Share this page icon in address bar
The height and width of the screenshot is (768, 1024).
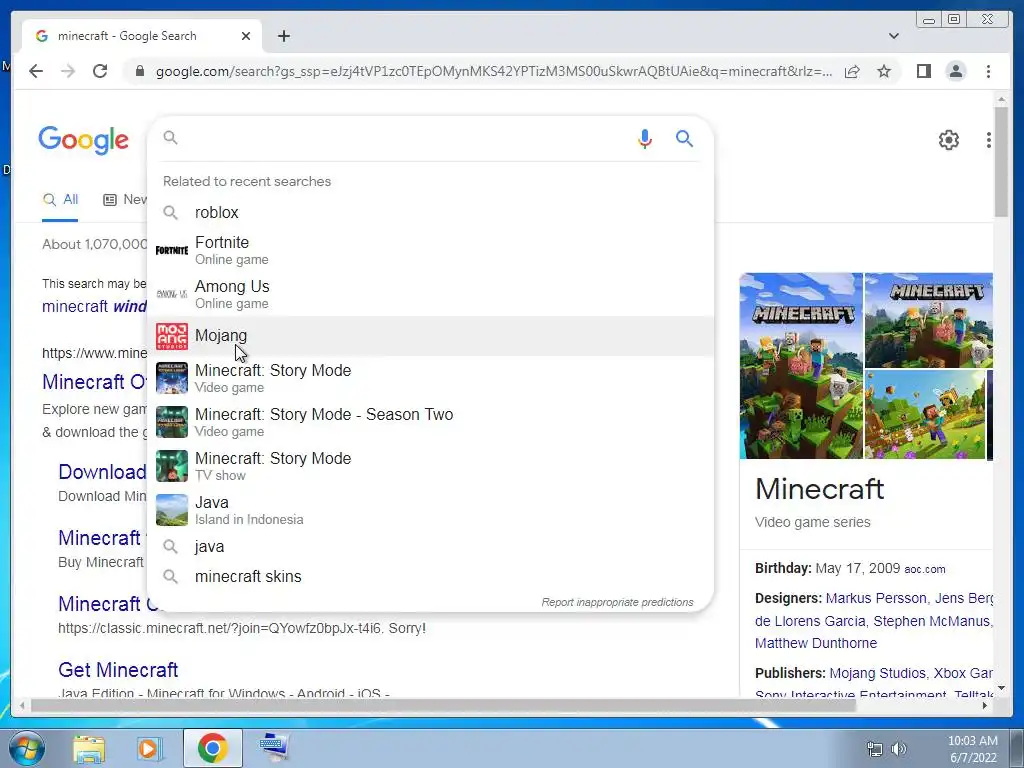(x=852, y=71)
